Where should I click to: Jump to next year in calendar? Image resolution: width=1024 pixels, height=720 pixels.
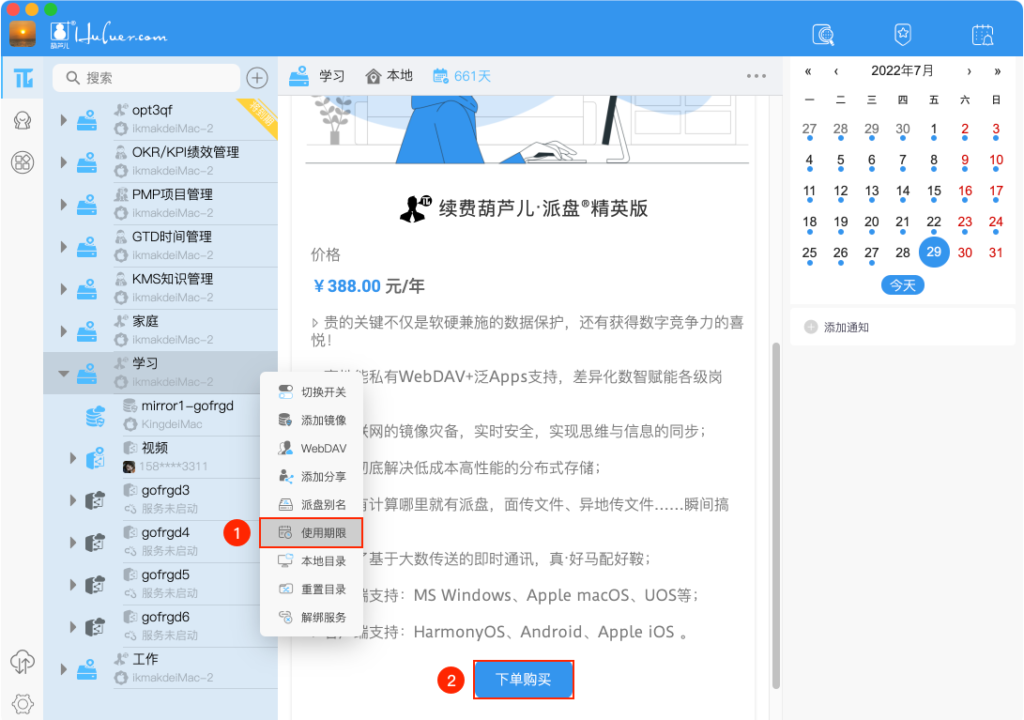tap(997, 71)
